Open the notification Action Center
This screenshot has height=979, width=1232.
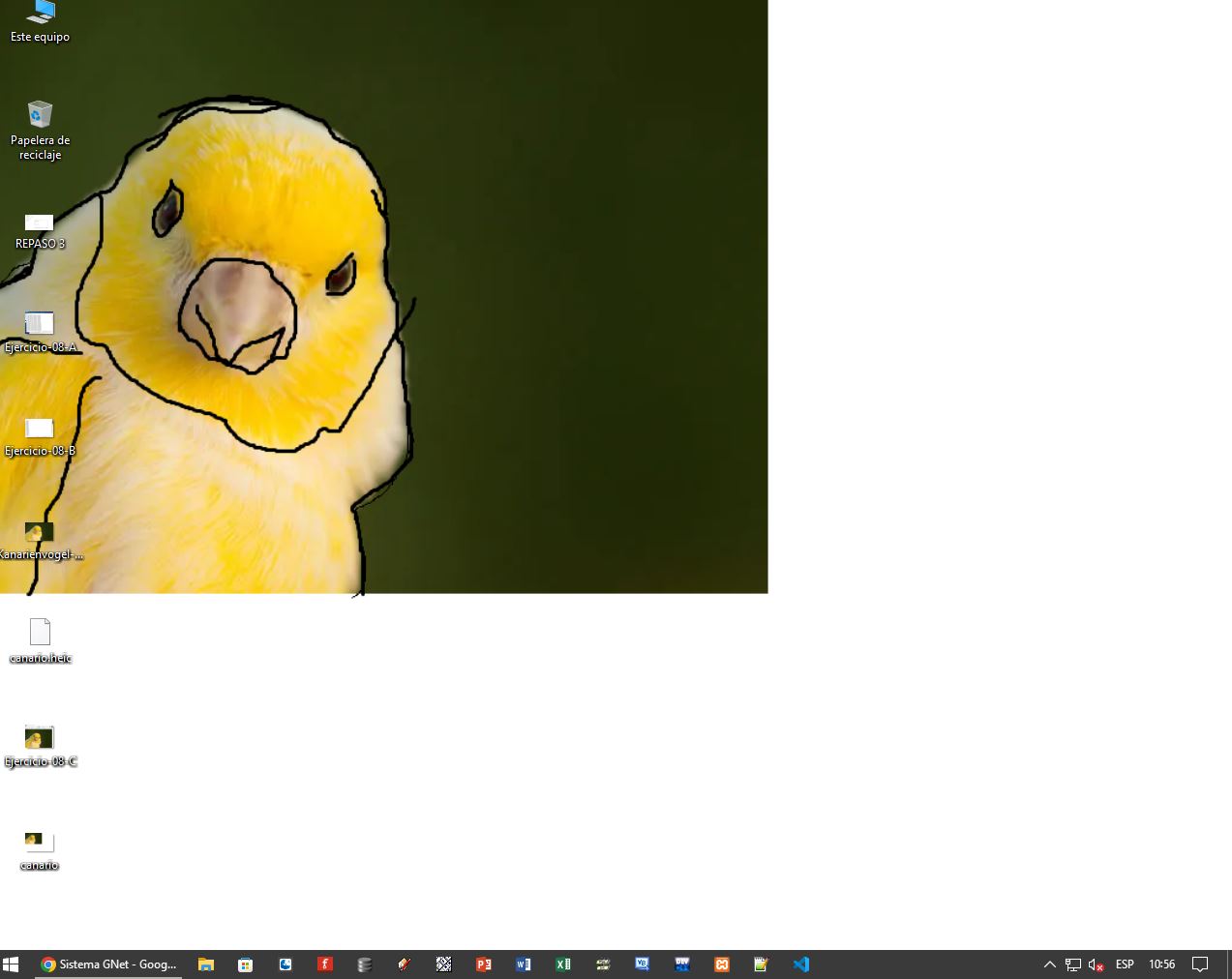point(1200,964)
